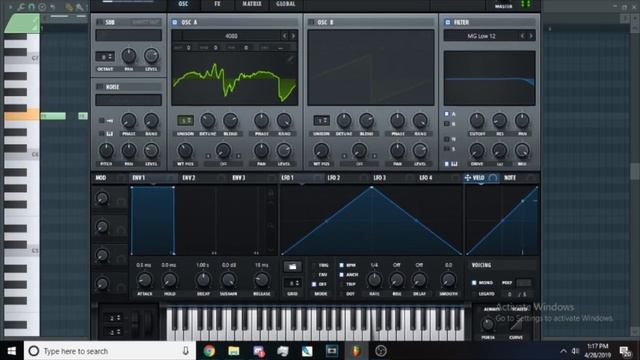Click the OSC A DETUNE knob
This screenshot has width=640, height=360.
(208, 121)
